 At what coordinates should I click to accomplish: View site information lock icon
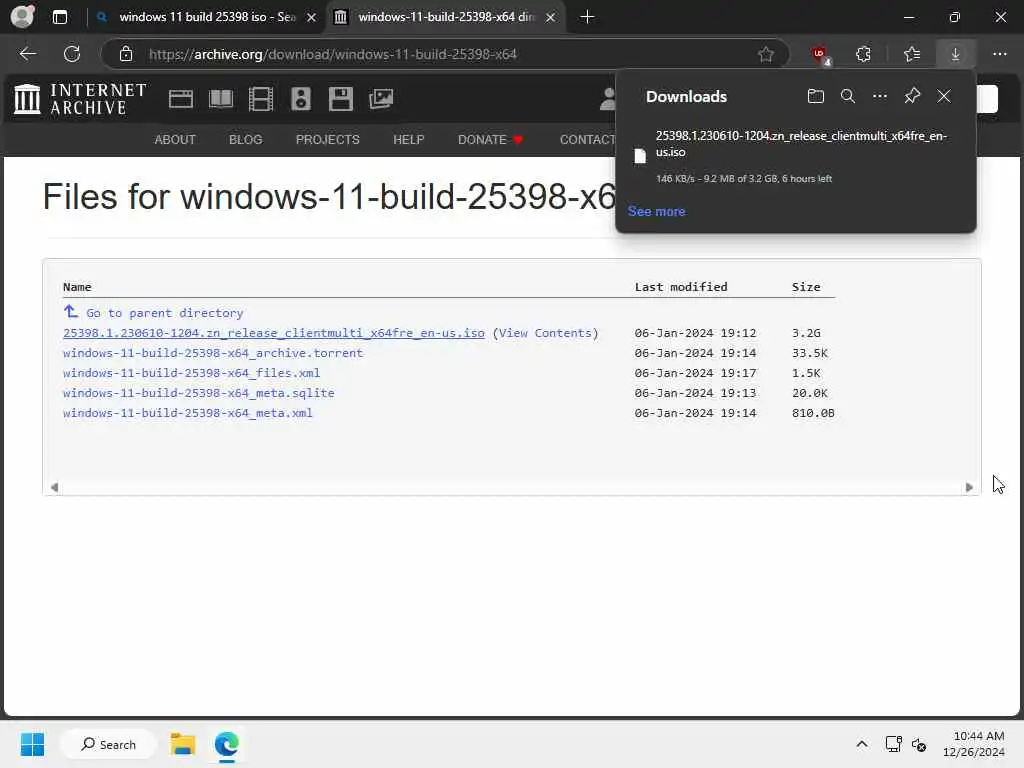[x=126, y=54]
